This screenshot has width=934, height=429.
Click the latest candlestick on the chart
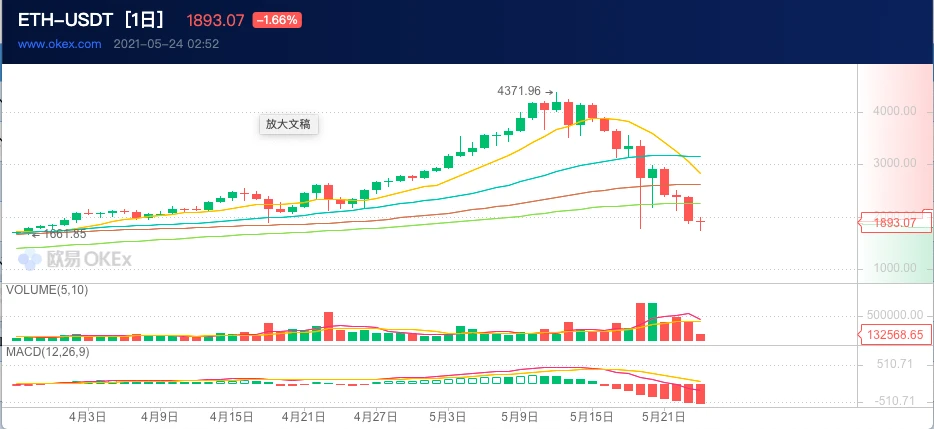point(700,223)
